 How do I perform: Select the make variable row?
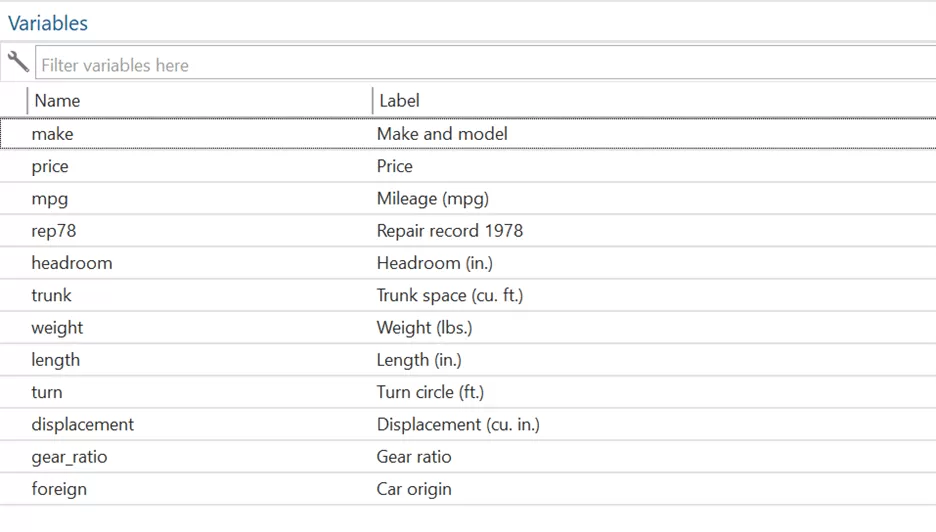pos(52,134)
